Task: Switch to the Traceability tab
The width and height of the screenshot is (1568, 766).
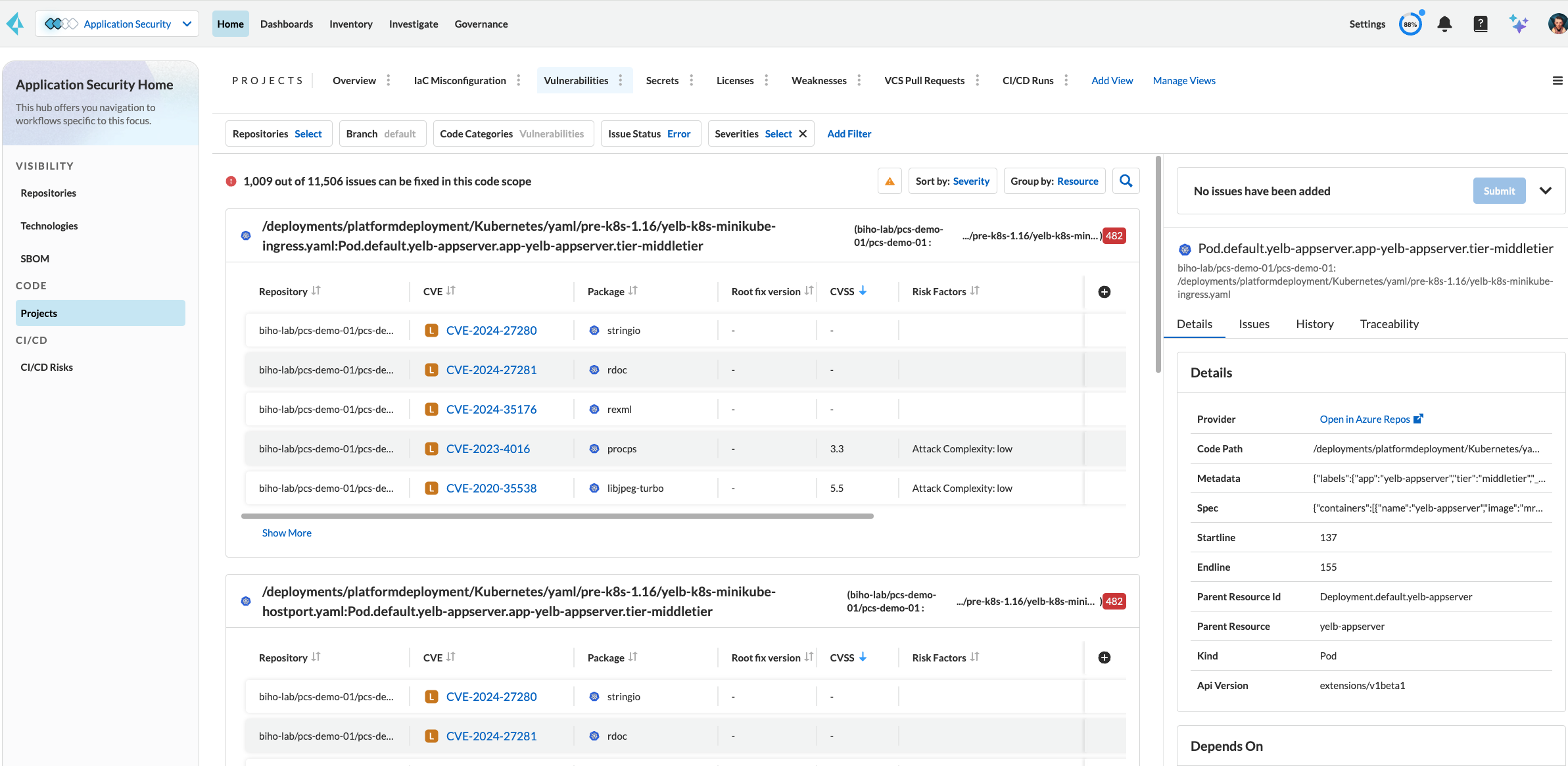Action: pos(1389,324)
